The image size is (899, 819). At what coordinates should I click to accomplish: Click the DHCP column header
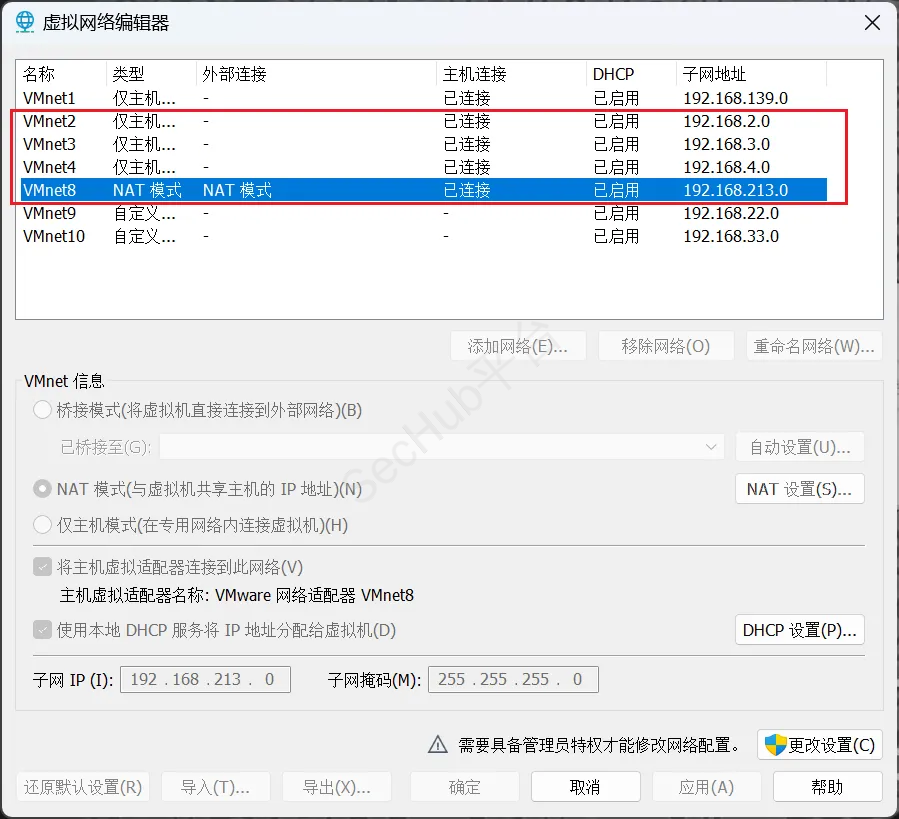tap(631, 74)
